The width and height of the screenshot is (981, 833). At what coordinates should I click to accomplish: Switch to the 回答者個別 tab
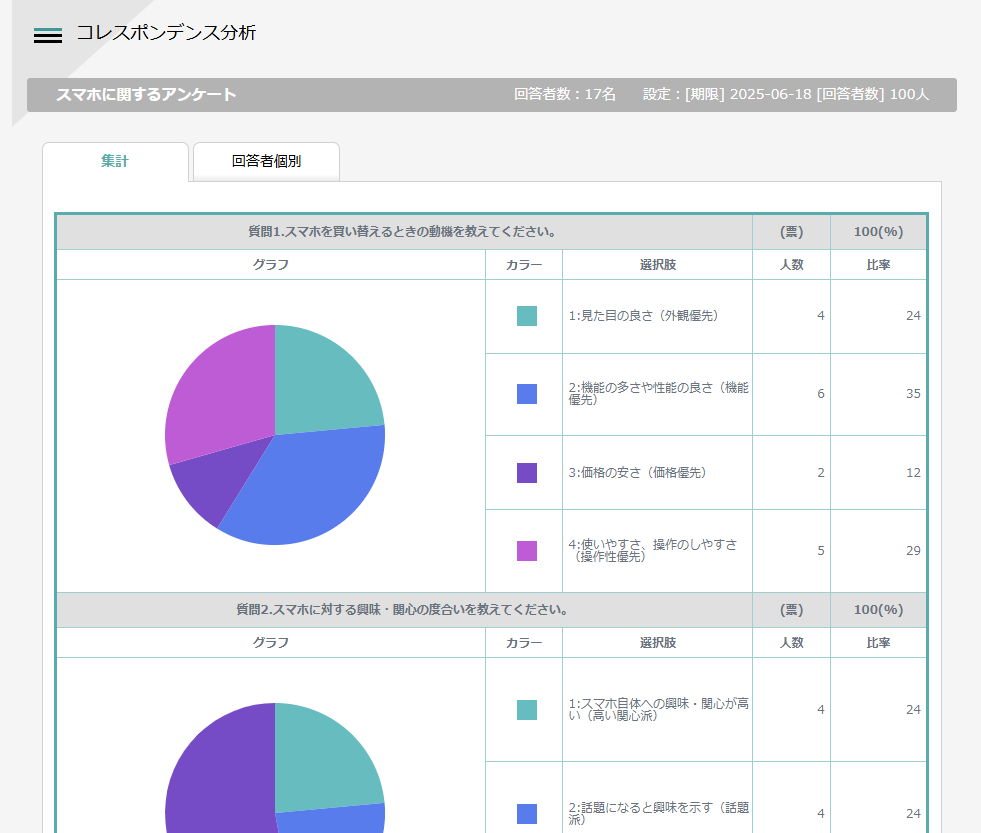pyautogui.click(x=266, y=161)
